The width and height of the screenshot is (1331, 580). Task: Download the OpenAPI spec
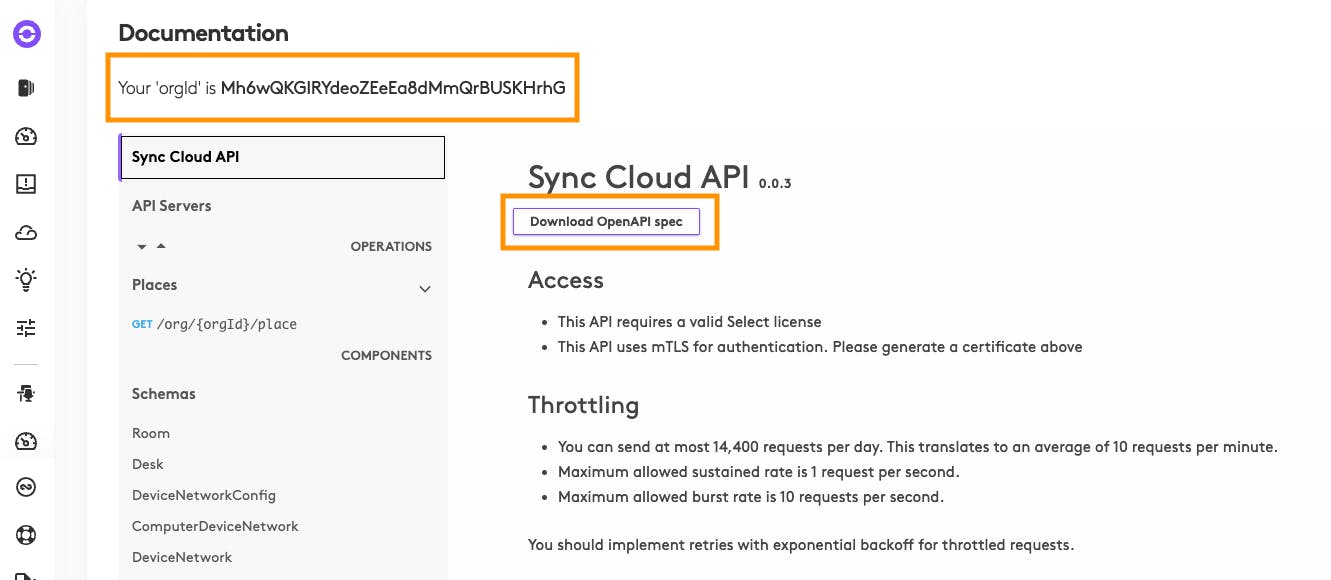tap(606, 221)
